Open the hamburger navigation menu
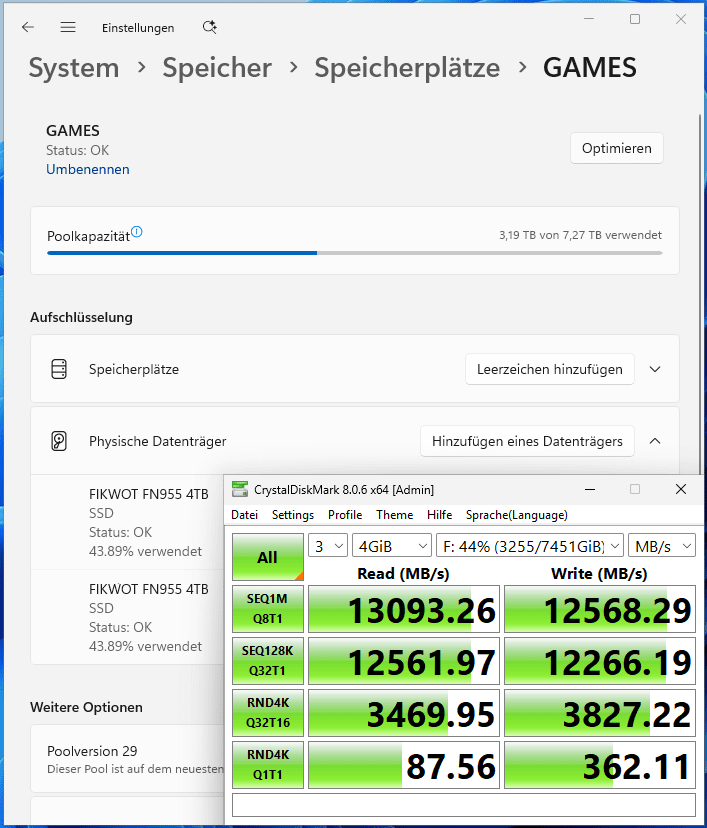Image resolution: width=707 pixels, height=828 pixels. pyautogui.click(x=68, y=27)
